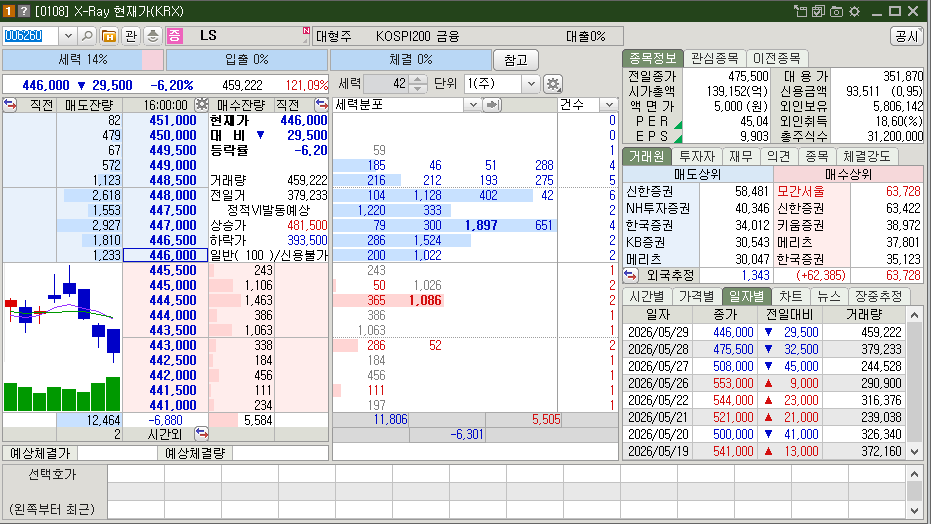Open the orange H history folder icon
Viewport: 931px width, 524px height.
point(109,36)
